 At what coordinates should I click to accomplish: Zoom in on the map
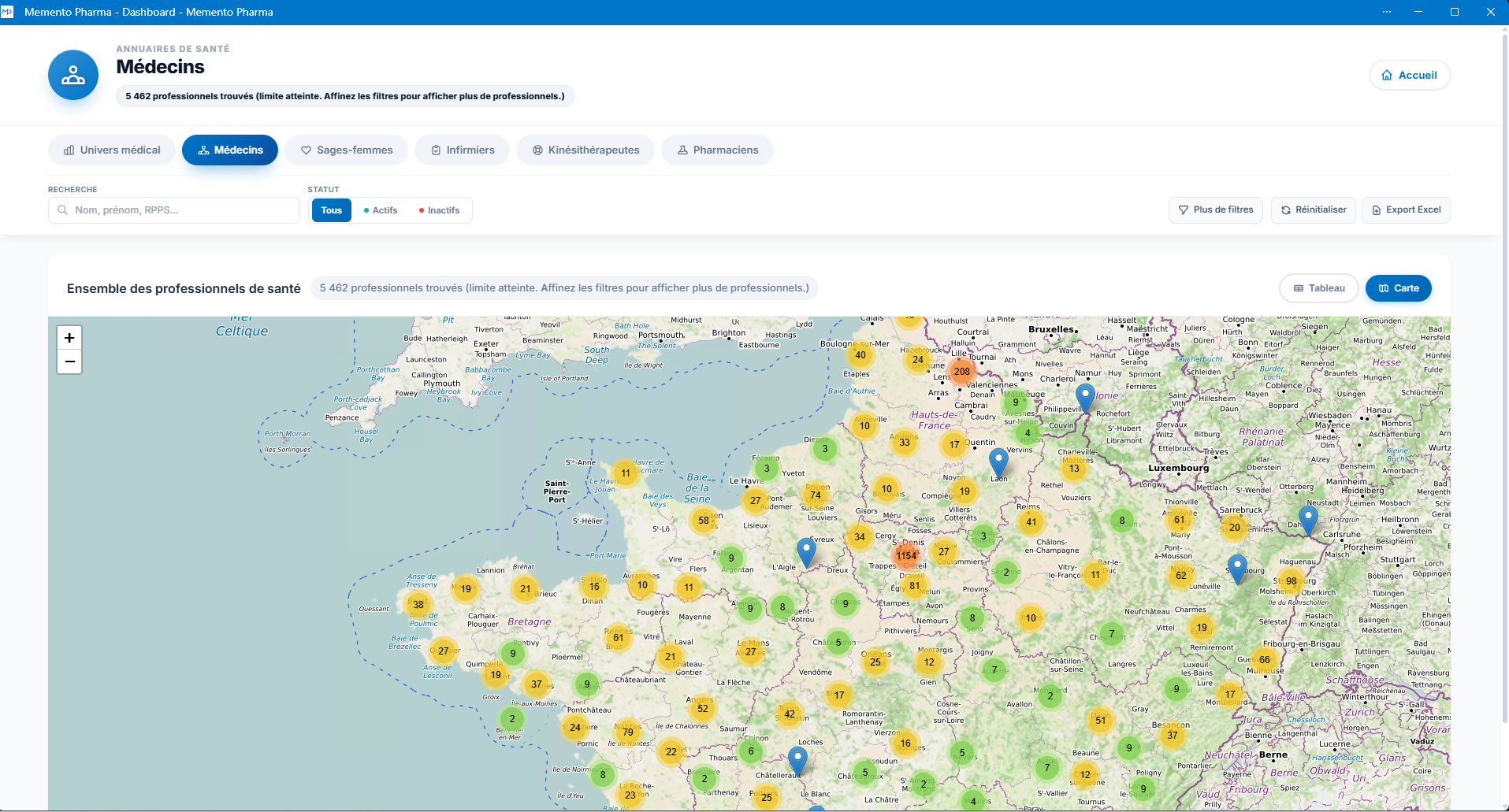coord(69,338)
